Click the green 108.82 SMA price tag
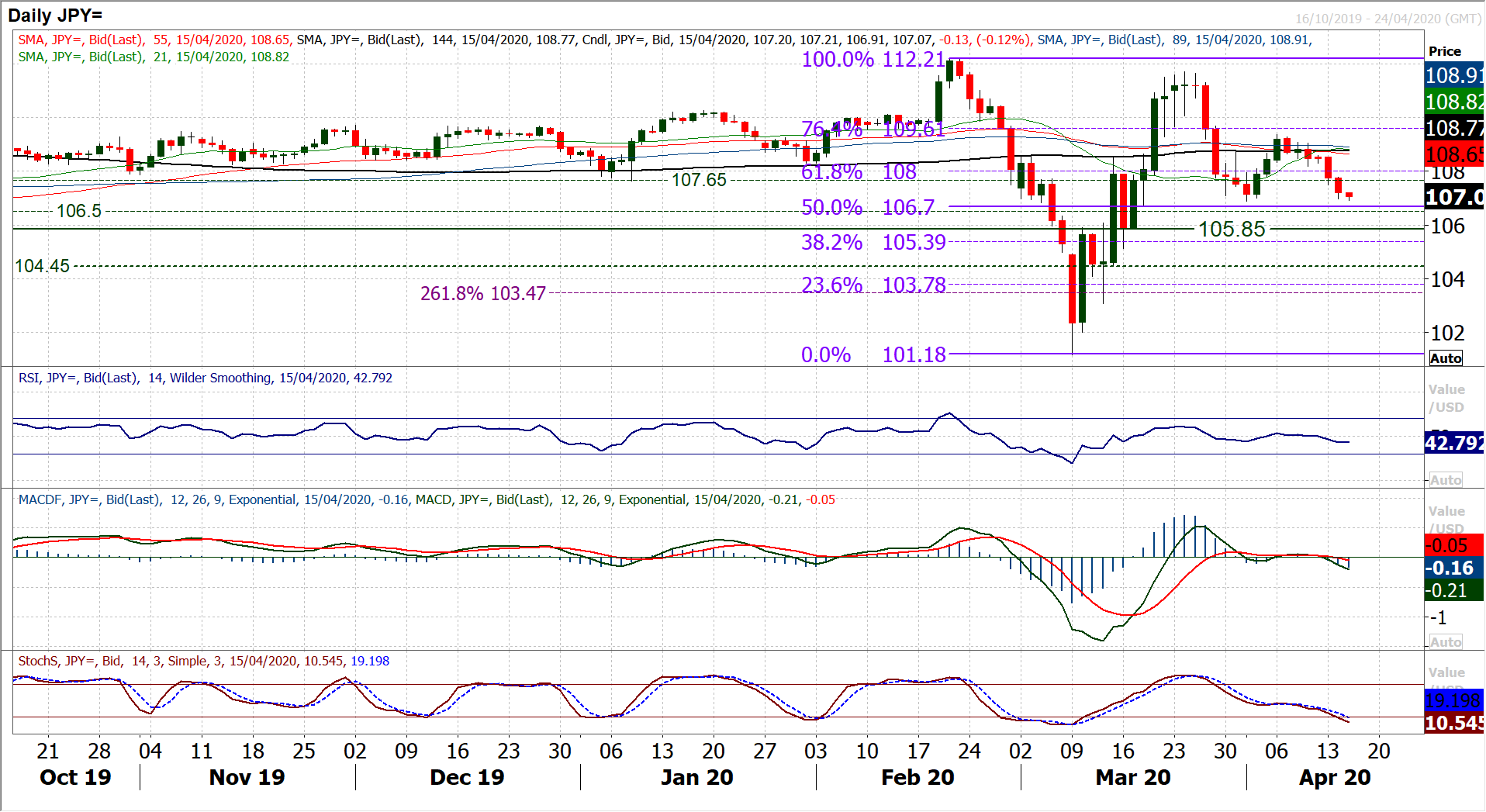Screen dimensions: 1486x812 1454,102
